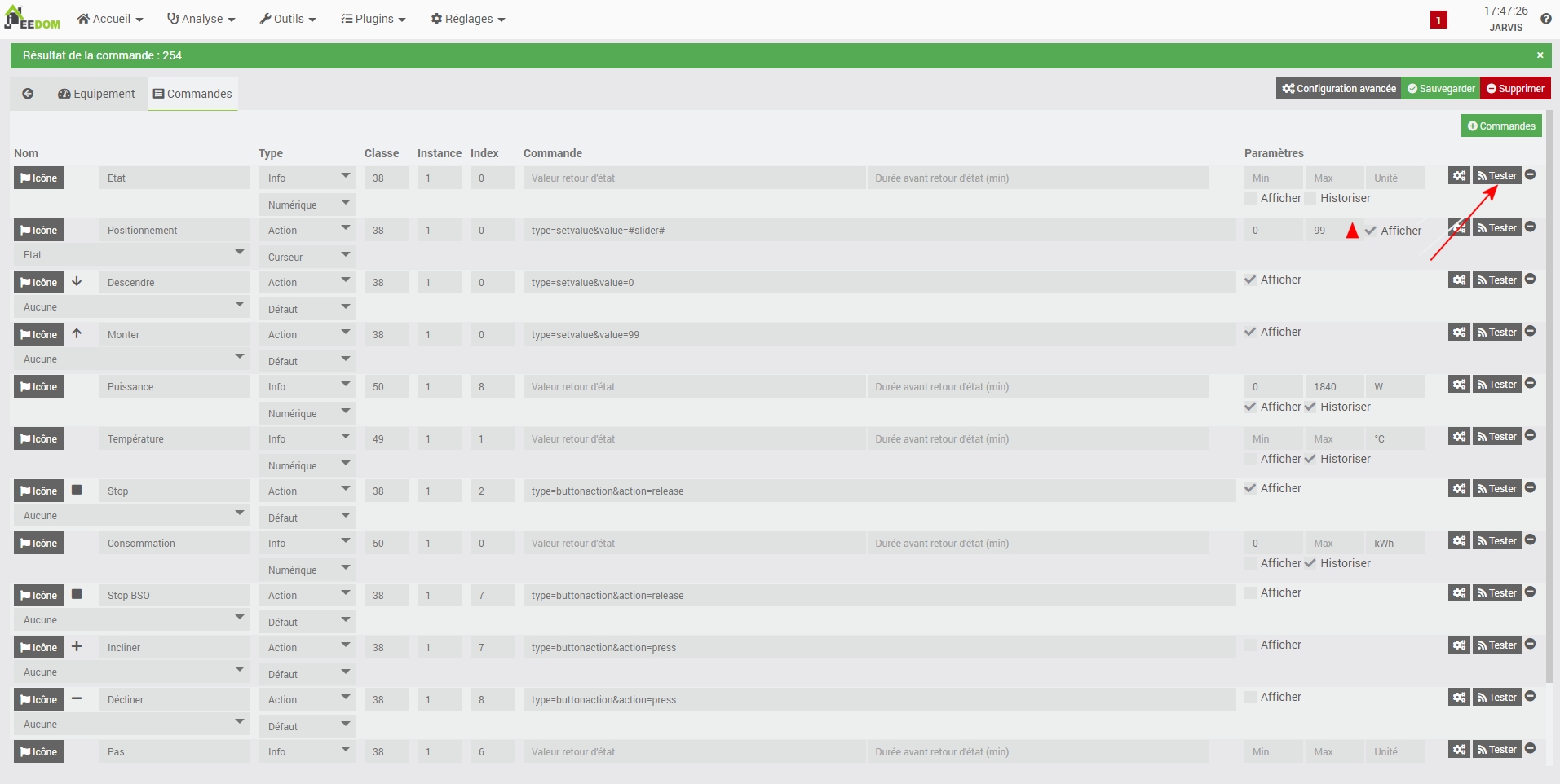
Task: Open the Défaut subtype dropdown for Monter
Action: (307, 361)
